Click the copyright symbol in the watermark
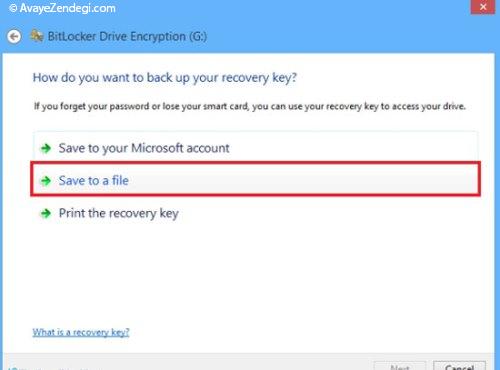This screenshot has width=500, height=370. pos(13,8)
